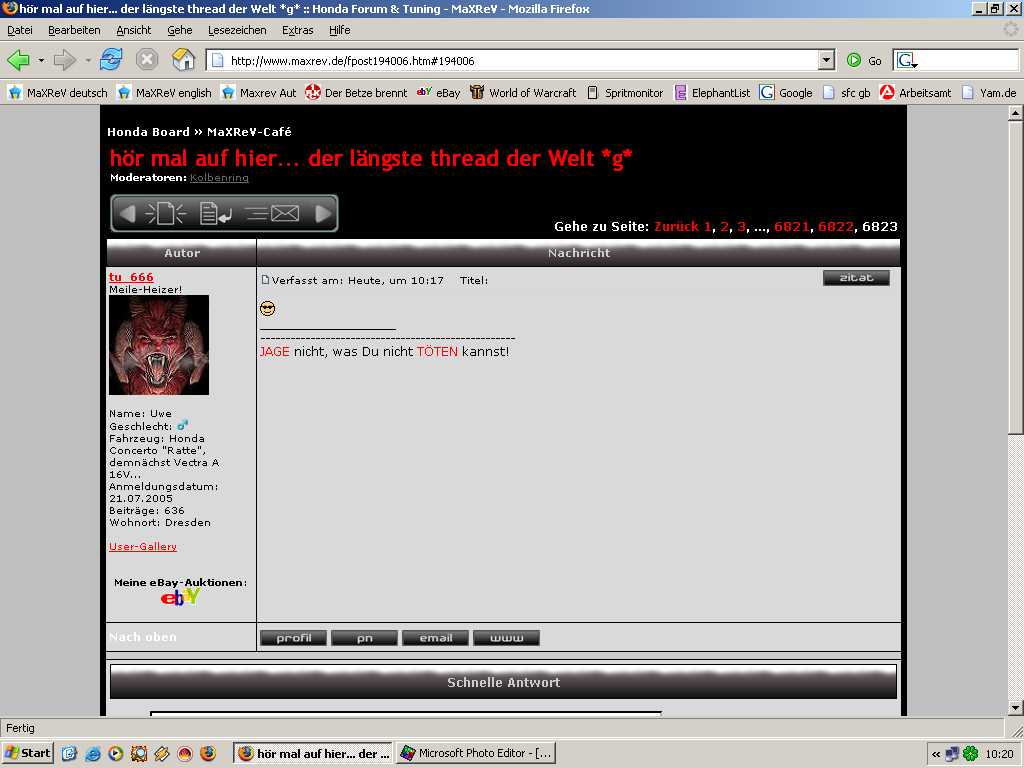Open the search engine selector dropdown
This screenshot has width=1024, height=768.
908,61
